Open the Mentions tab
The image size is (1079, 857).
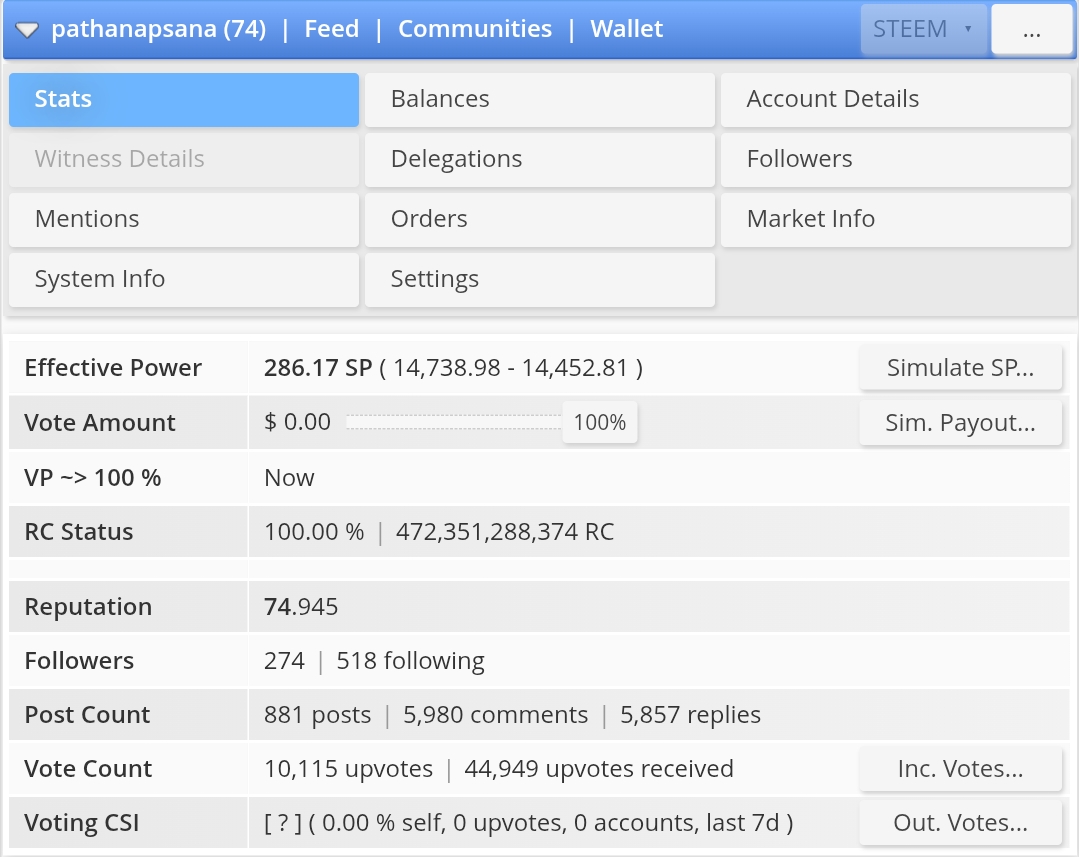(183, 219)
